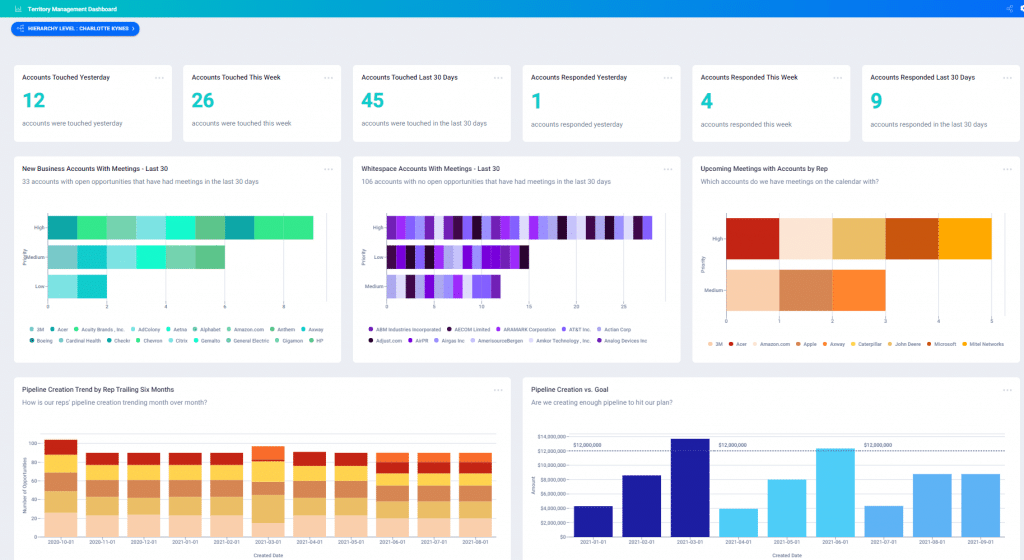This screenshot has width=1024, height=560.
Task: Click the 45 value on Accounts Touched Last 30 Days
Action: 372,101
